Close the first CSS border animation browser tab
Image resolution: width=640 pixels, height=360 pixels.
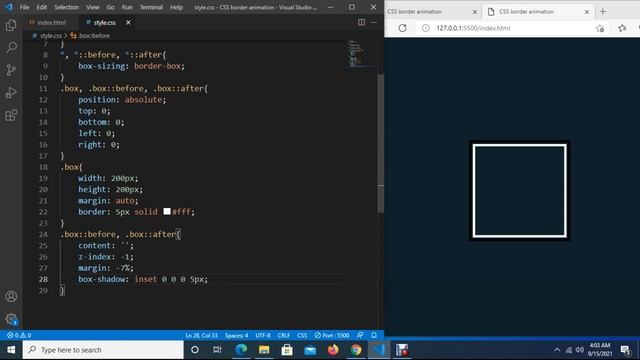coord(475,12)
